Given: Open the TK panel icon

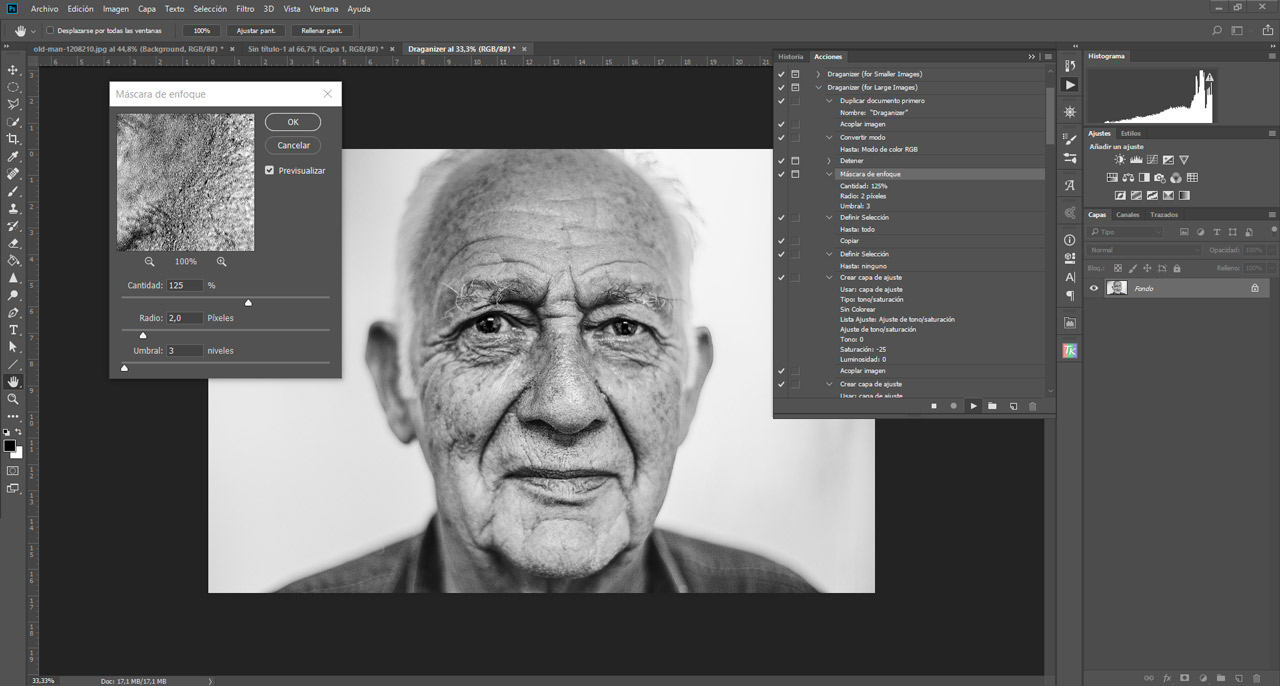Looking at the screenshot, I should coord(1070,351).
